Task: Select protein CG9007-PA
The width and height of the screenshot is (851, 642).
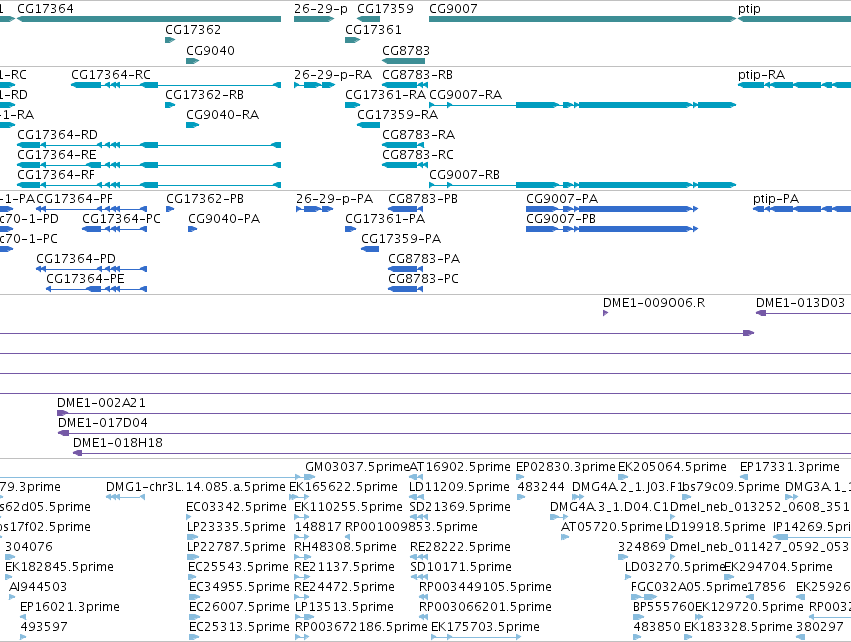Action: [x=562, y=199]
